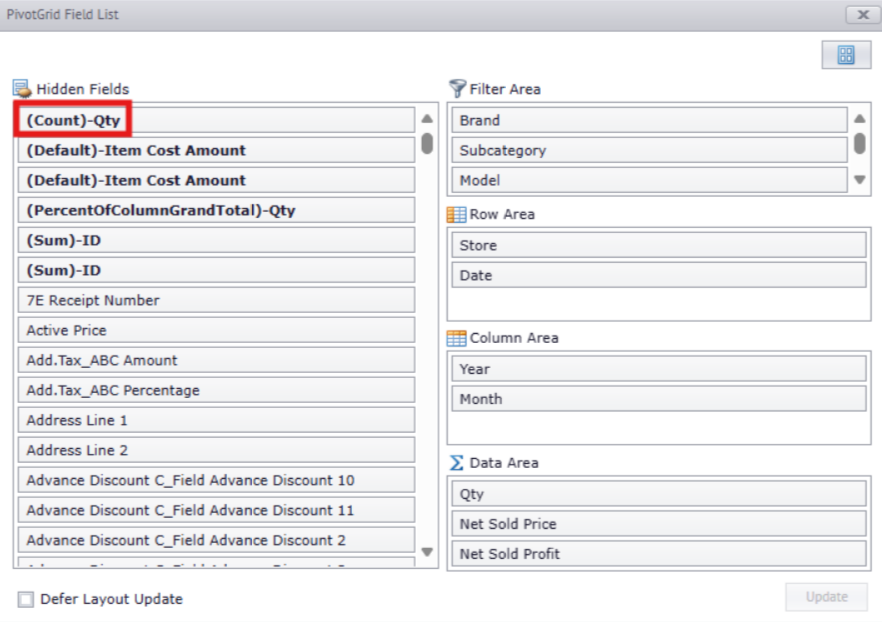Click the layout switcher icon button
Image resolution: width=882 pixels, height=622 pixels.
846,56
